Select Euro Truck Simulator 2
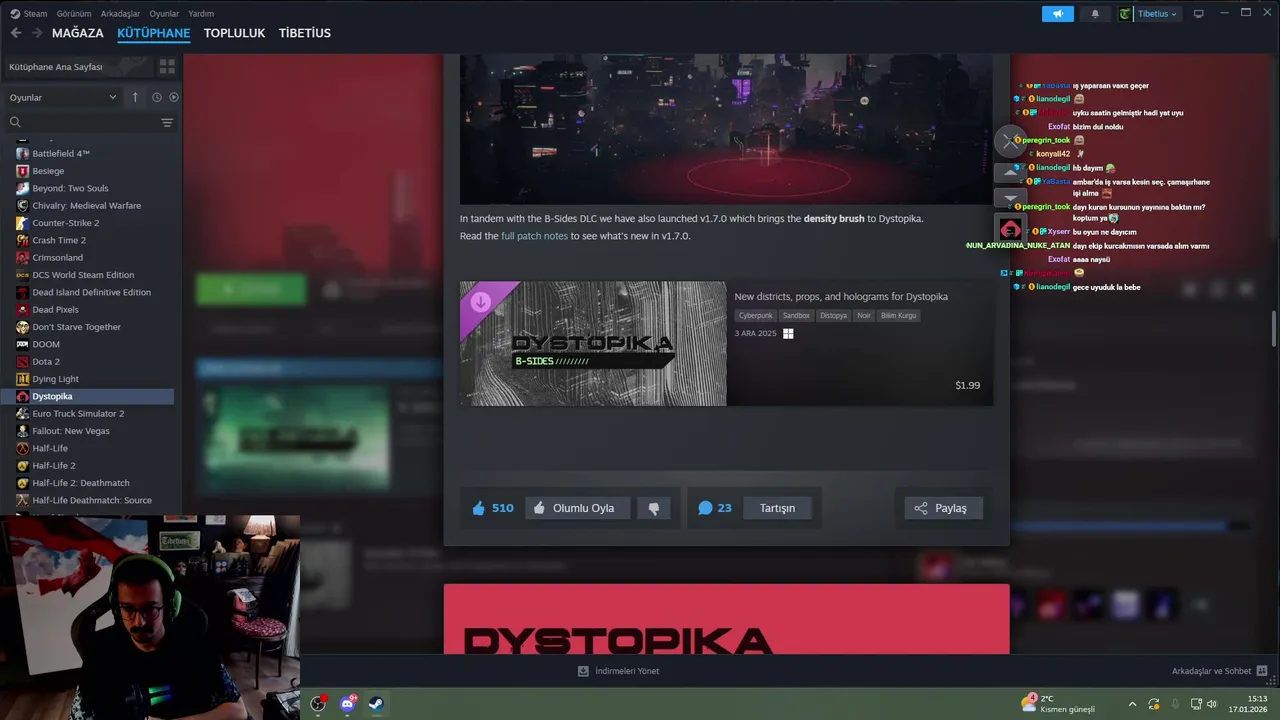Screen dimensions: 1280x720 tap(78, 414)
